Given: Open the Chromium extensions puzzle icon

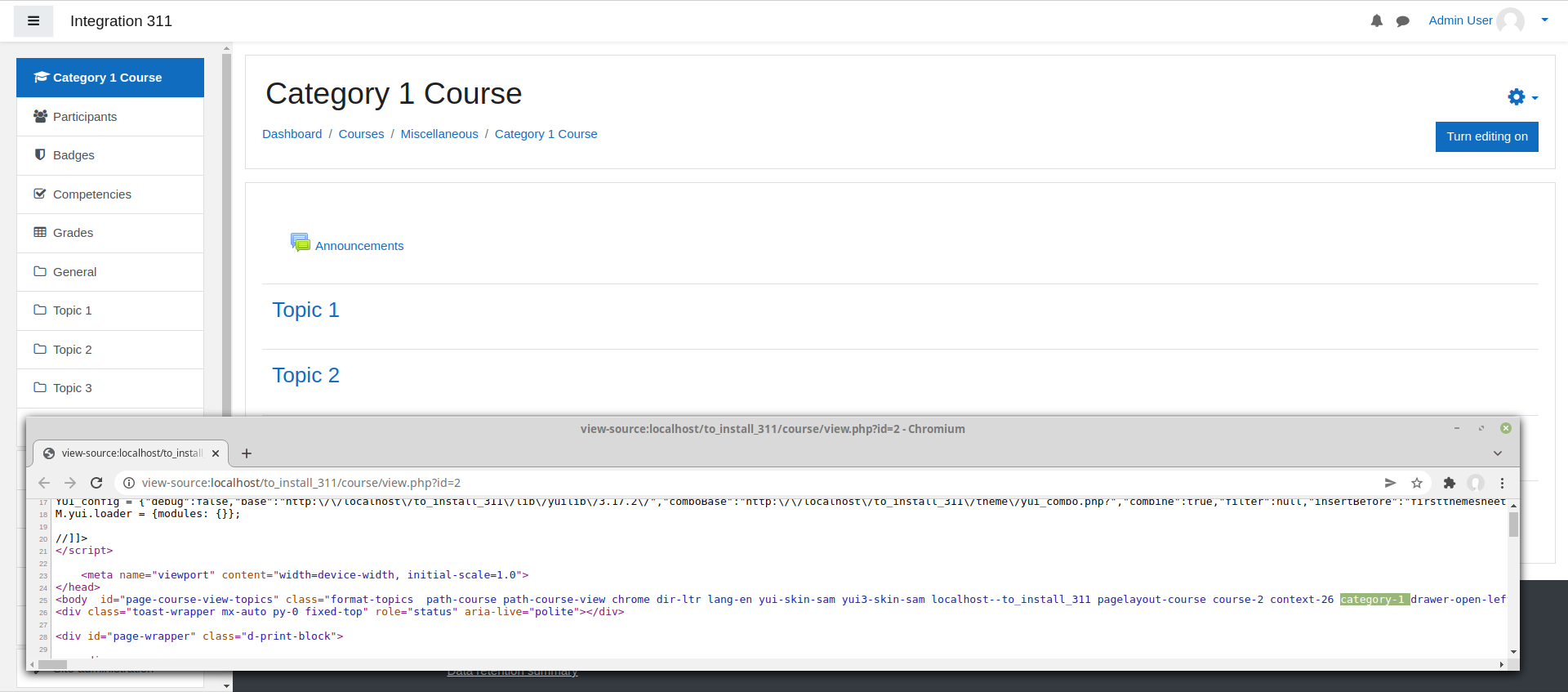Looking at the screenshot, I should point(1450,483).
